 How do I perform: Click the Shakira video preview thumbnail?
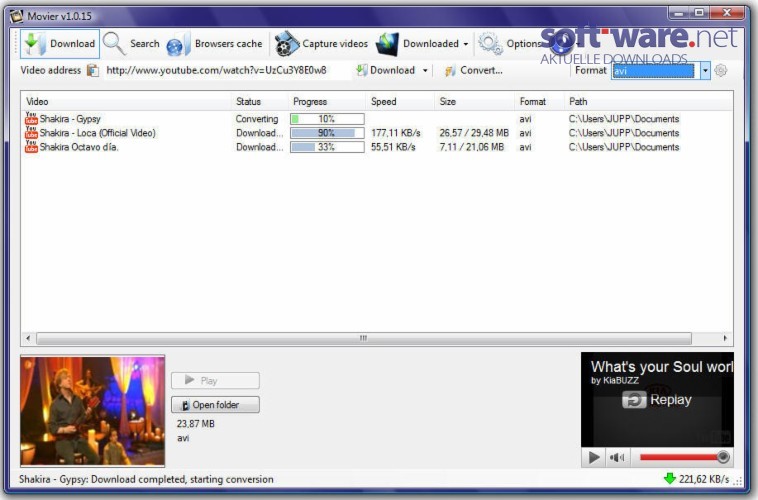pyautogui.click(x=92, y=411)
